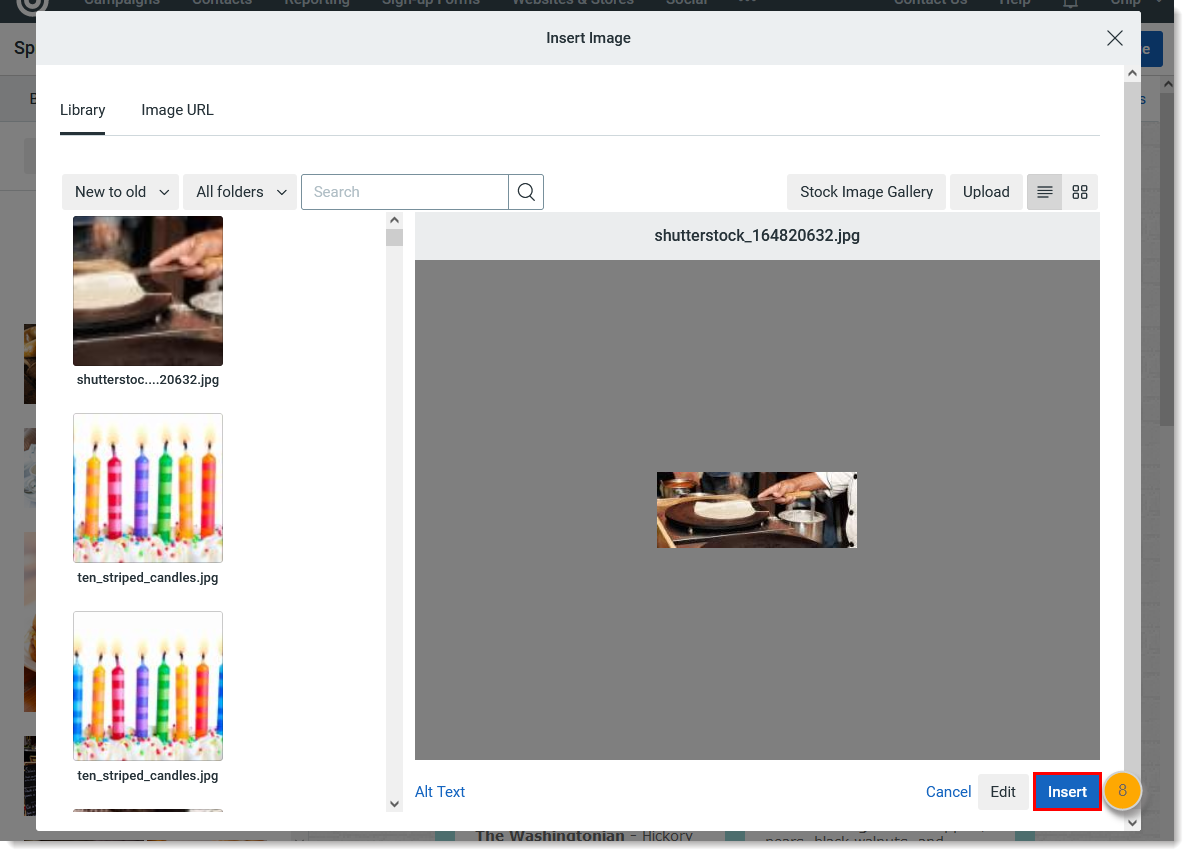Click the search magnifier icon
The width and height of the screenshot is (1189, 856).
[525, 192]
